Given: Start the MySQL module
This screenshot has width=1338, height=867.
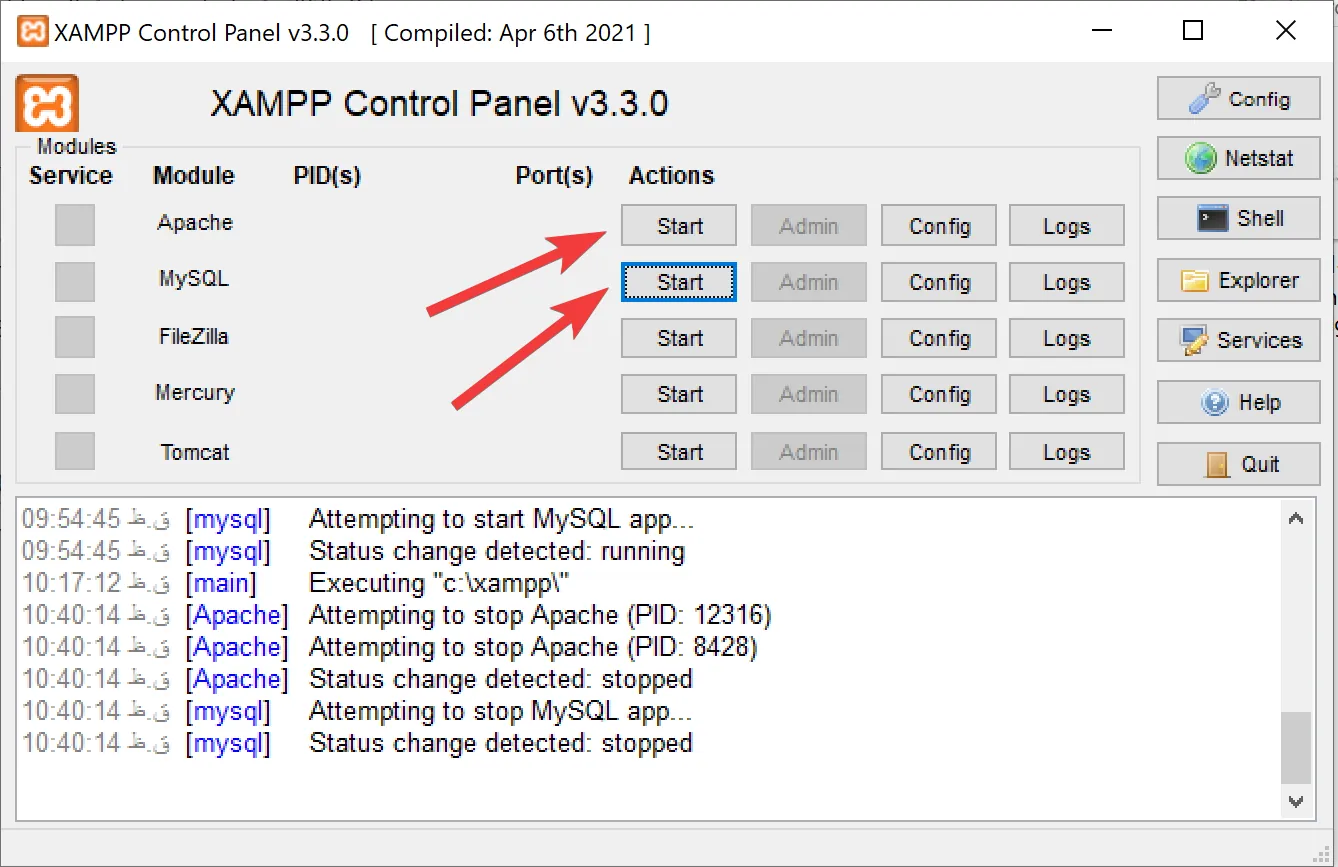Looking at the screenshot, I should pyautogui.click(x=679, y=282).
